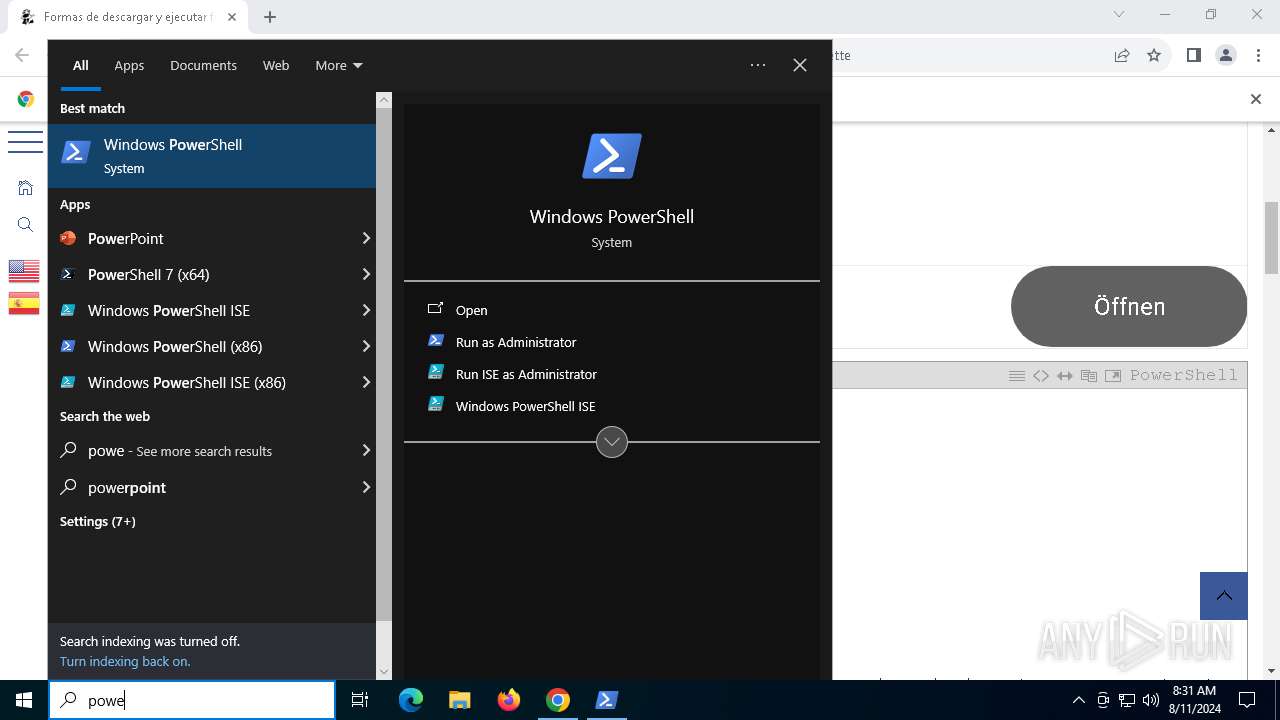Click the Run ISE as Administrator icon

point(435,373)
